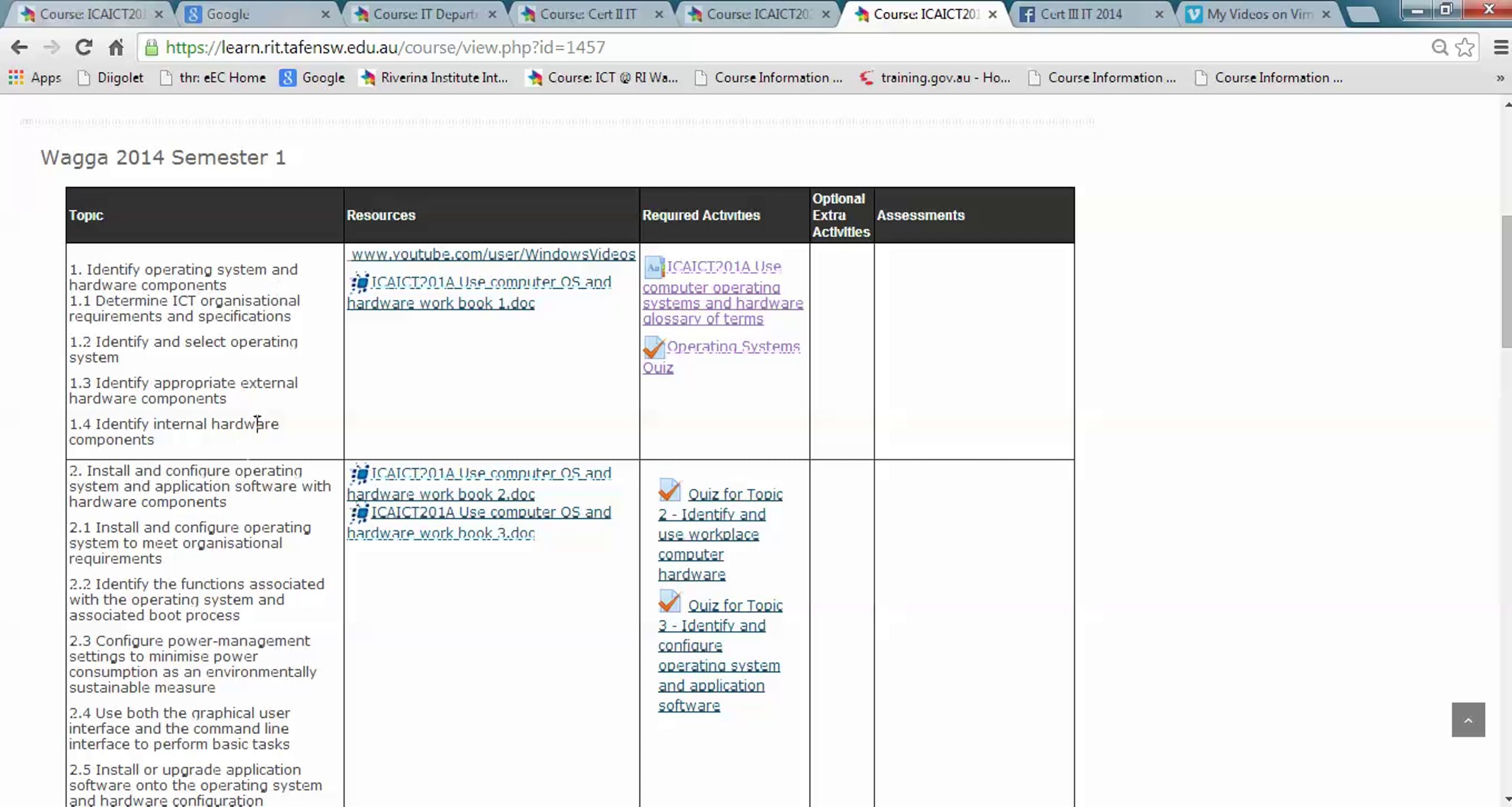Reload the current page
Viewport: 1512px width, 807px height.
click(83, 47)
